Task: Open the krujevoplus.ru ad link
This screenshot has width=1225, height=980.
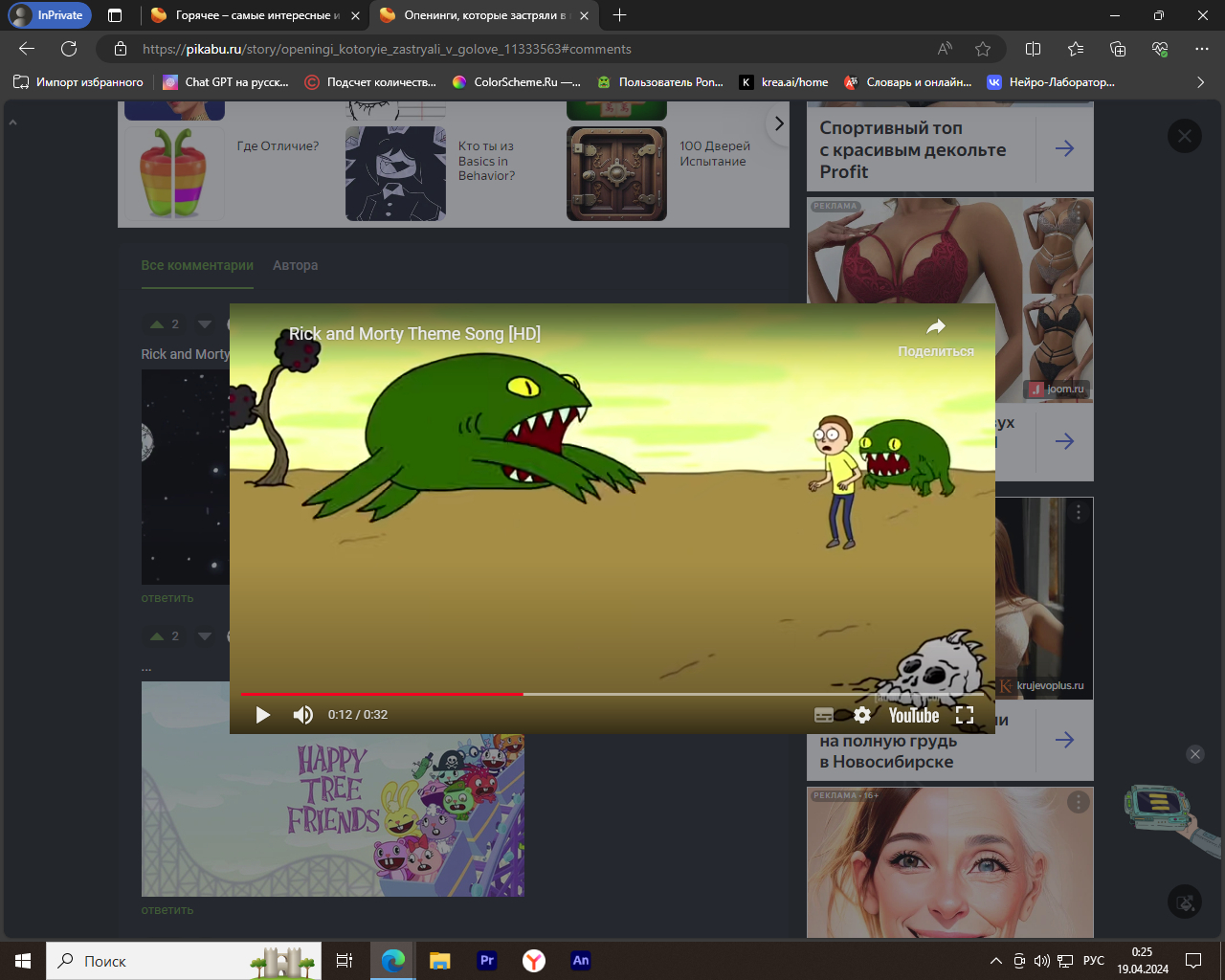Action: [1043, 685]
